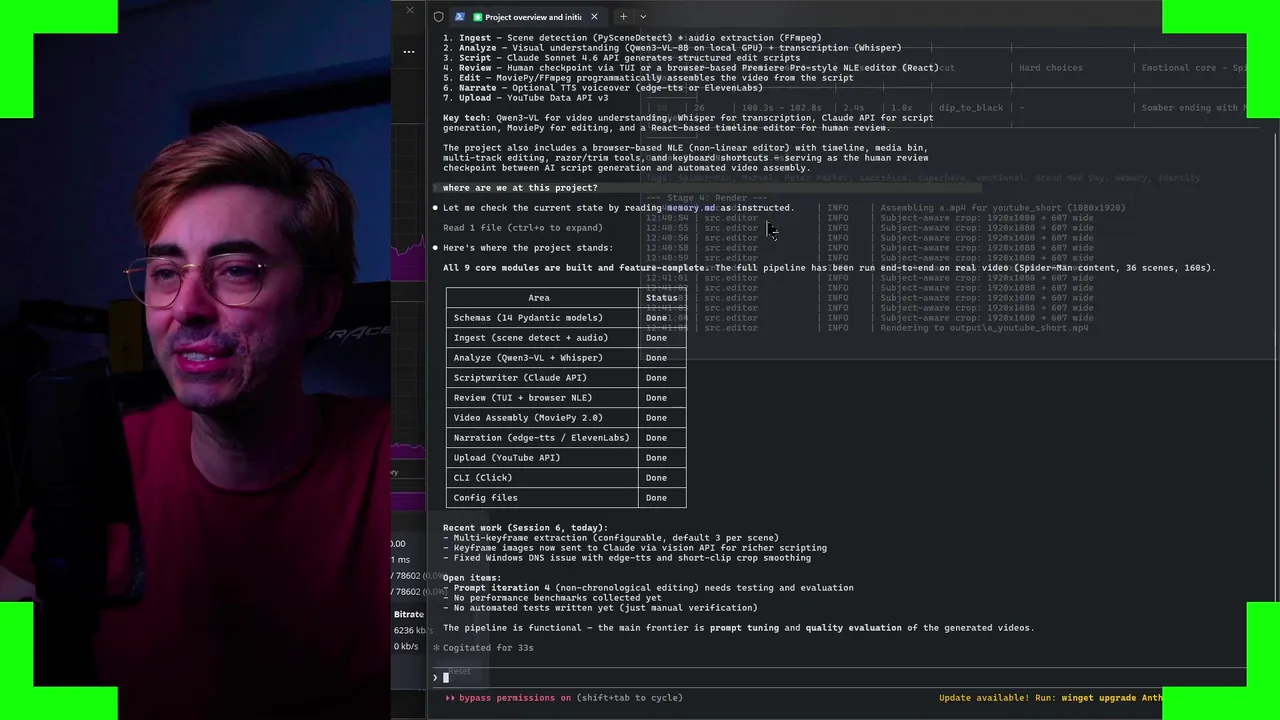Click the PowerShell icon on the terminal tab
Image resolution: width=1280 pixels, height=720 pixels.
[459, 17]
